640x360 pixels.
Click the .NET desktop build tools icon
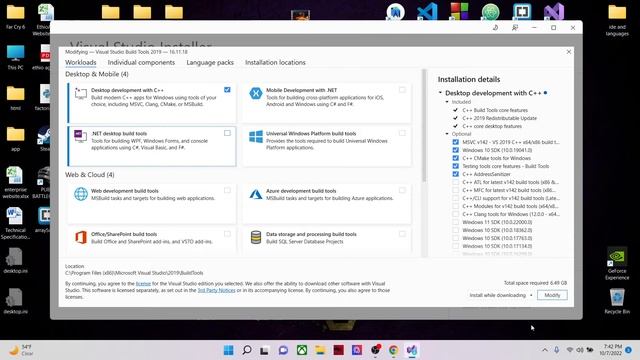point(80,136)
